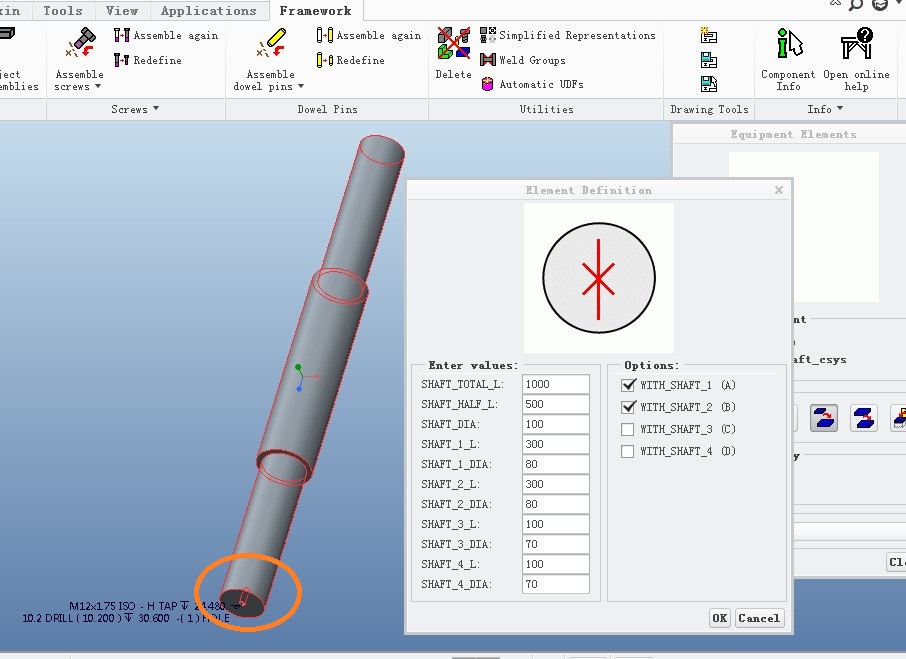Uncheck WITH_SHAFT_1 (A) option

pos(628,385)
